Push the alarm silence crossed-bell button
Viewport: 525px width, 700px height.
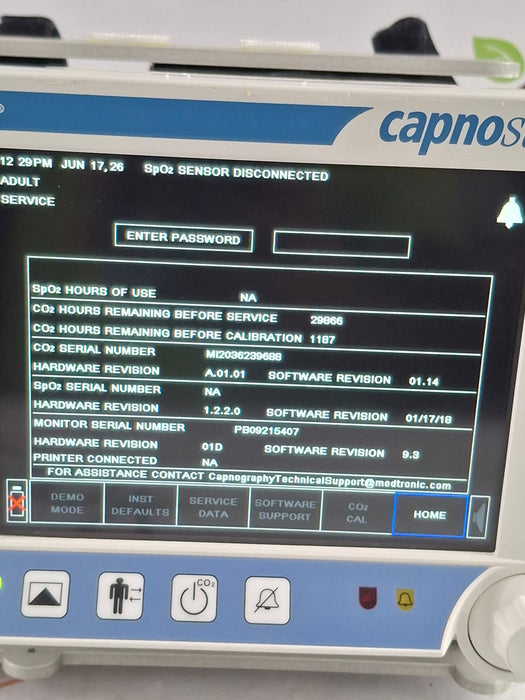[267, 600]
